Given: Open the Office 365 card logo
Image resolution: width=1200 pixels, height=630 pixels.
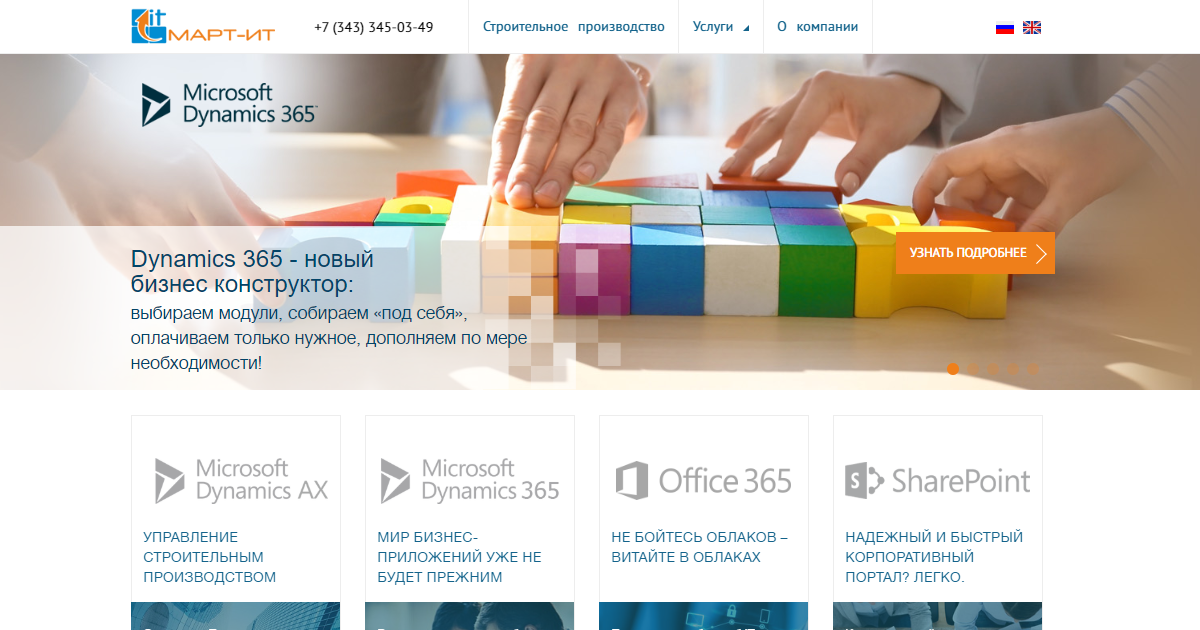Looking at the screenshot, I should (704, 481).
